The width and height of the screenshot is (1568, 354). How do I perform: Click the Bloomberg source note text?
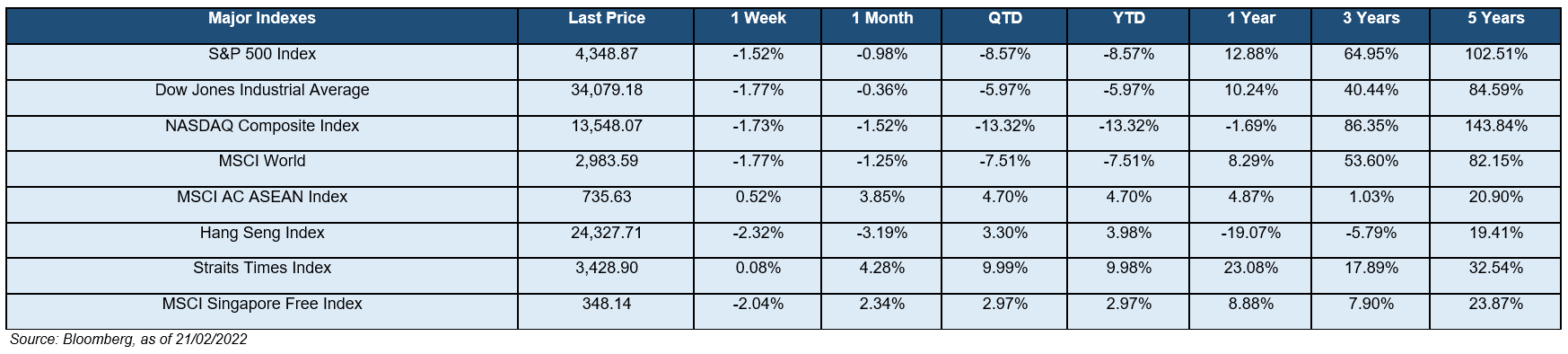coord(128,340)
